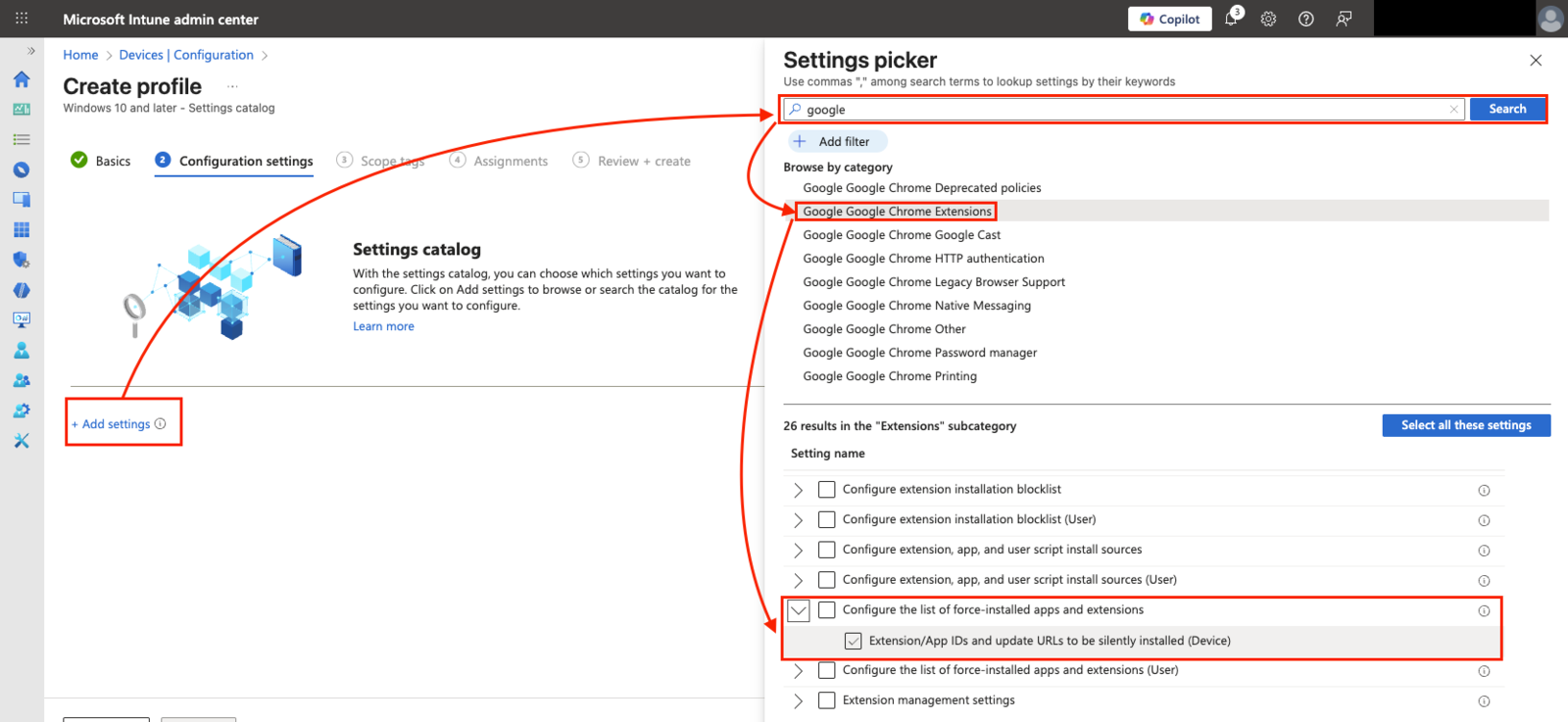Expand install sources (User) row
The width and height of the screenshot is (1568, 722).
coord(798,580)
